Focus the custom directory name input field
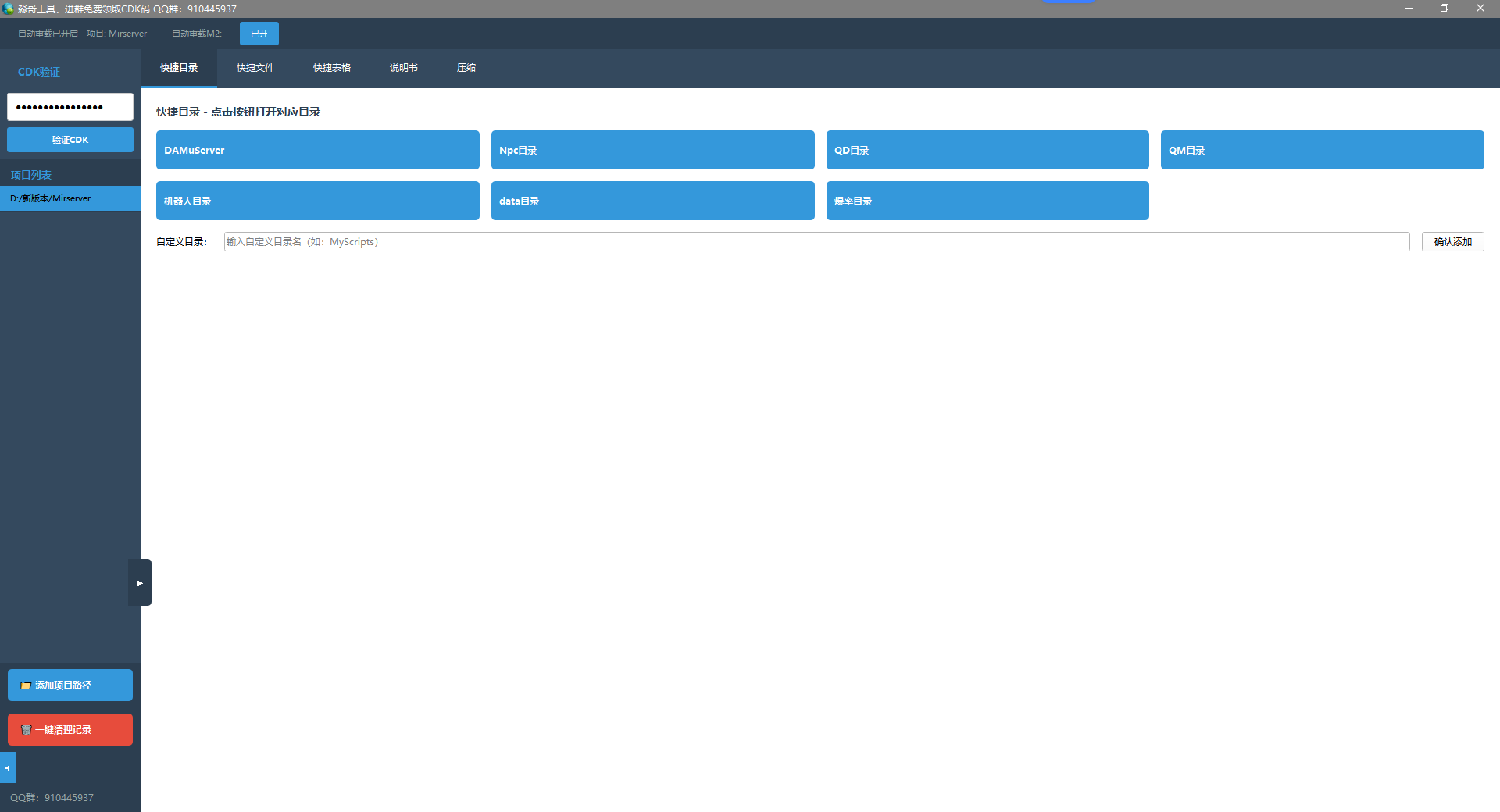Viewport: 1500px width, 812px height. click(816, 242)
